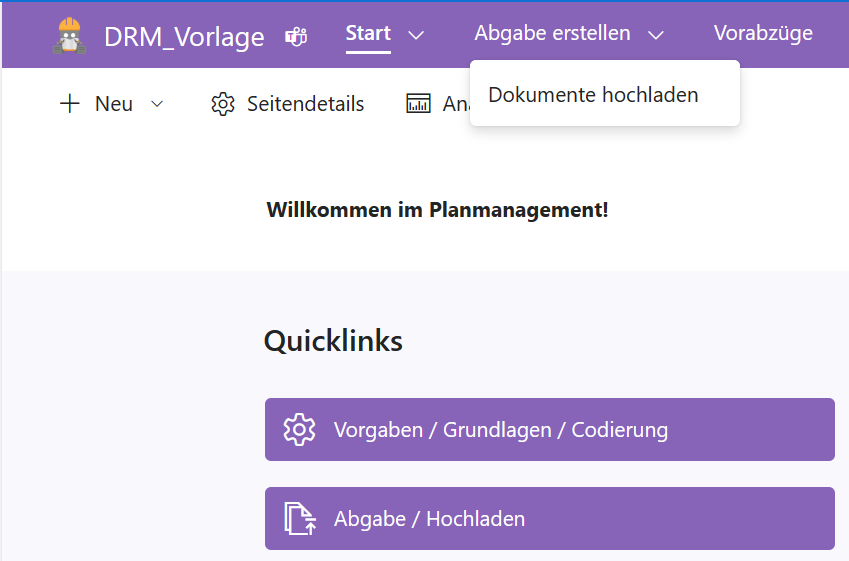849x561 pixels.
Task: Click the Seitendetails text label
Action: pyautogui.click(x=305, y=104)
